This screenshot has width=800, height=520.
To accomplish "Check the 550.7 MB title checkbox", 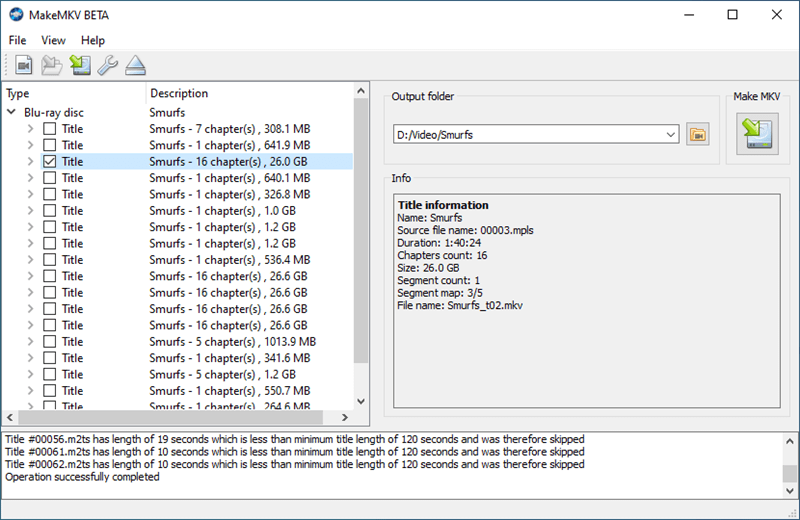I will tap(49, 390).
